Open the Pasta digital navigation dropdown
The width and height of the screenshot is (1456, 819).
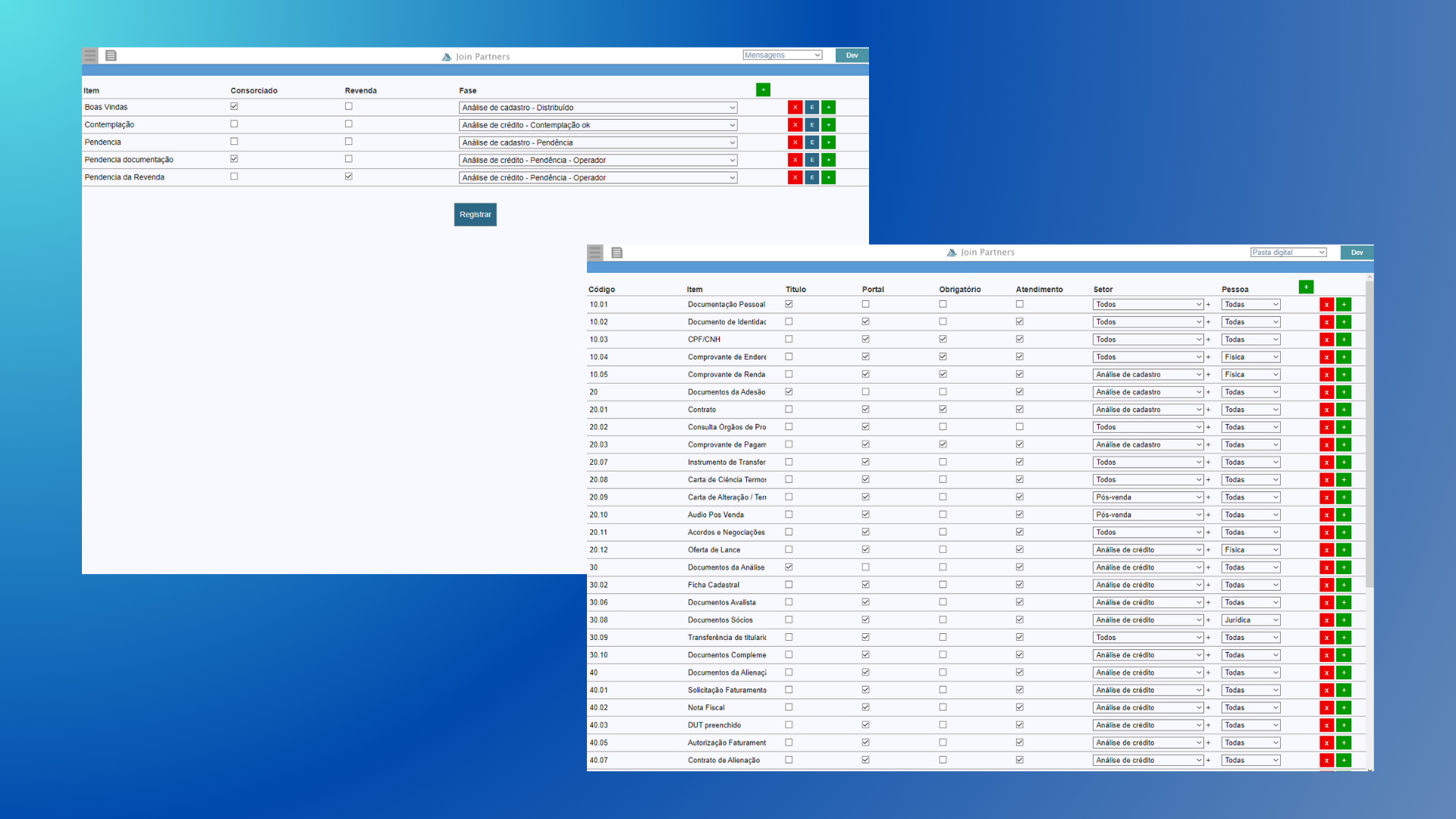tap(1288, 253)
